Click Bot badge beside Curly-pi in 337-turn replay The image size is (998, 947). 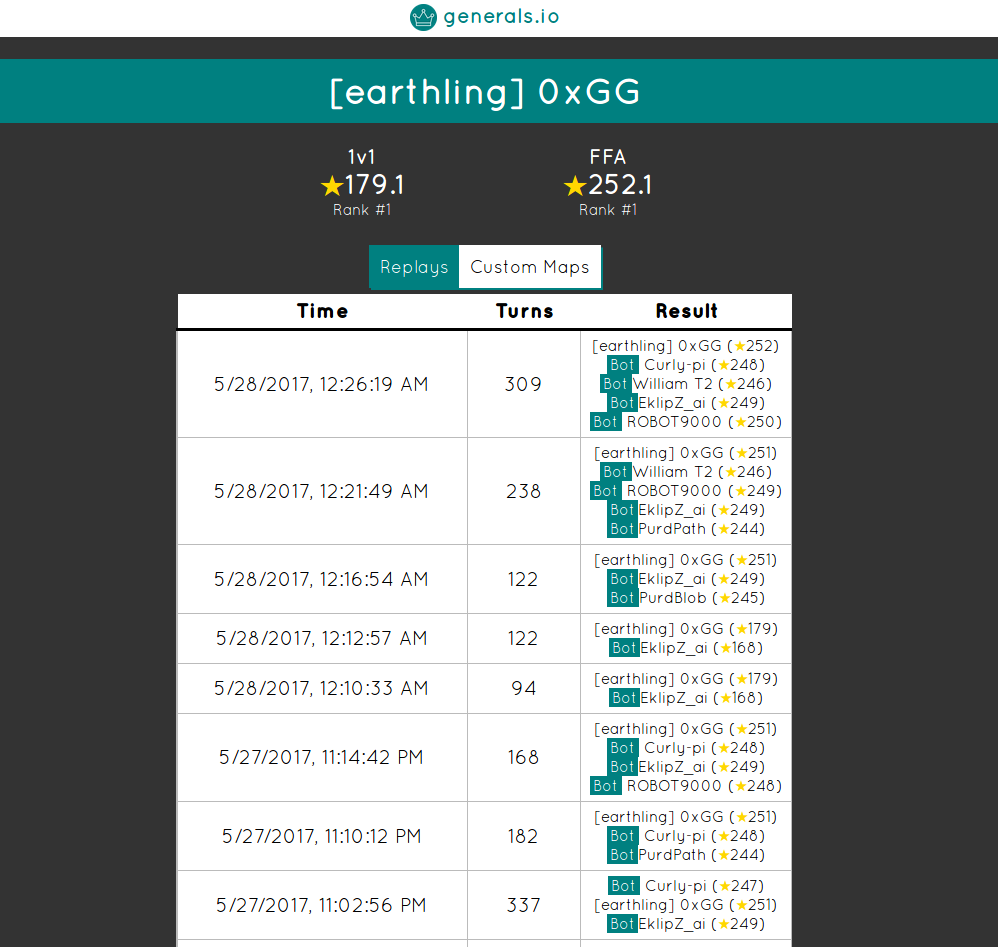click(623, 886)
